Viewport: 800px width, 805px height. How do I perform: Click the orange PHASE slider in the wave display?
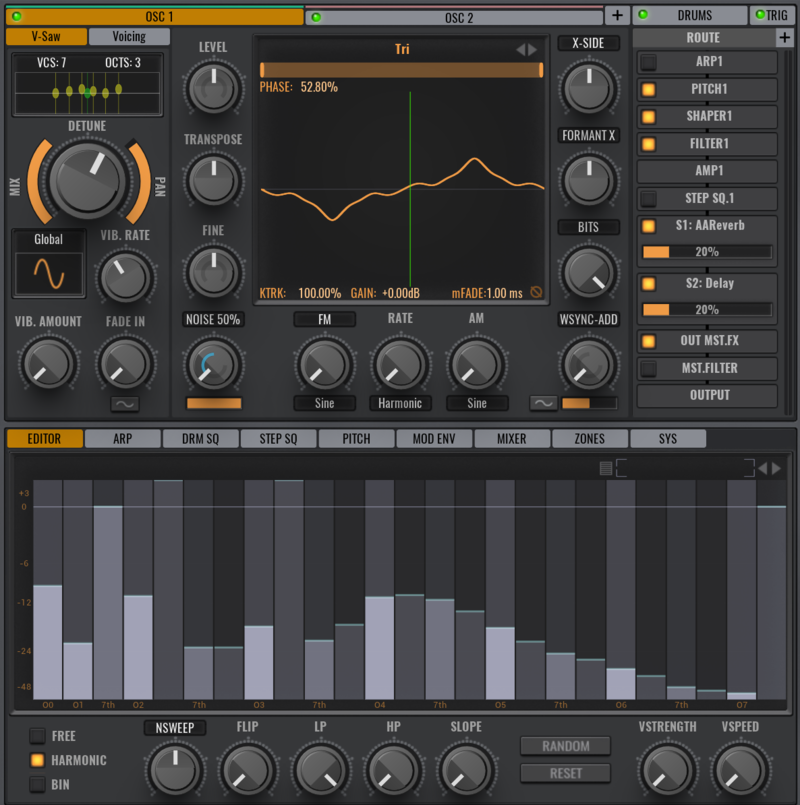[x=400, y=68]
